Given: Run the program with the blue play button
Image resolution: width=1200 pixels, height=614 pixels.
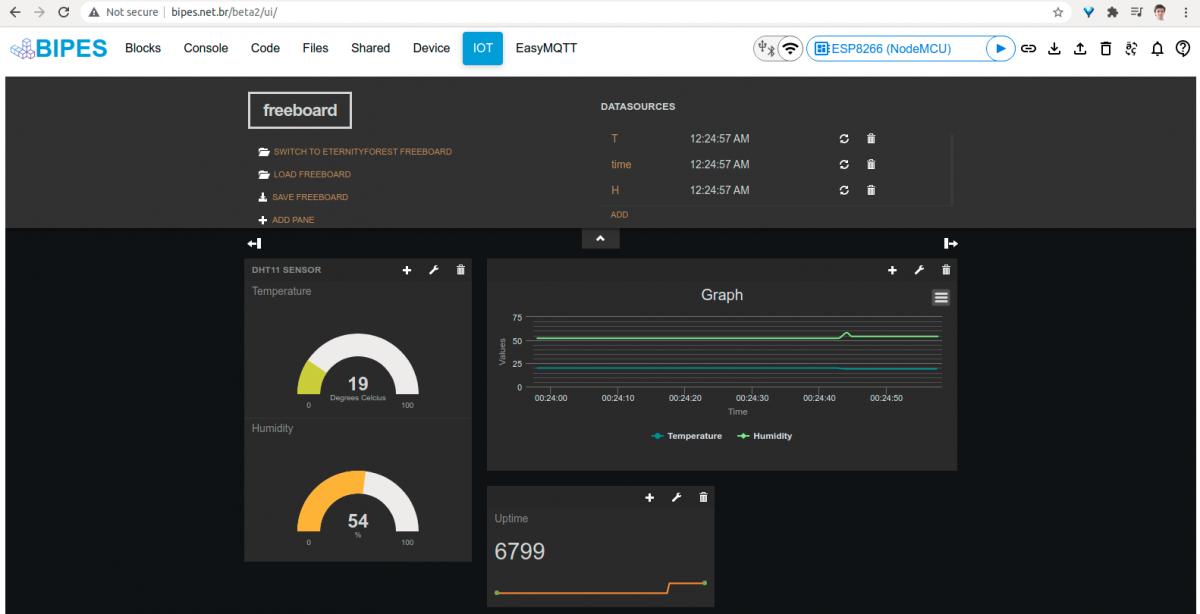Looking at the screenshot, I should (1000, 47).
